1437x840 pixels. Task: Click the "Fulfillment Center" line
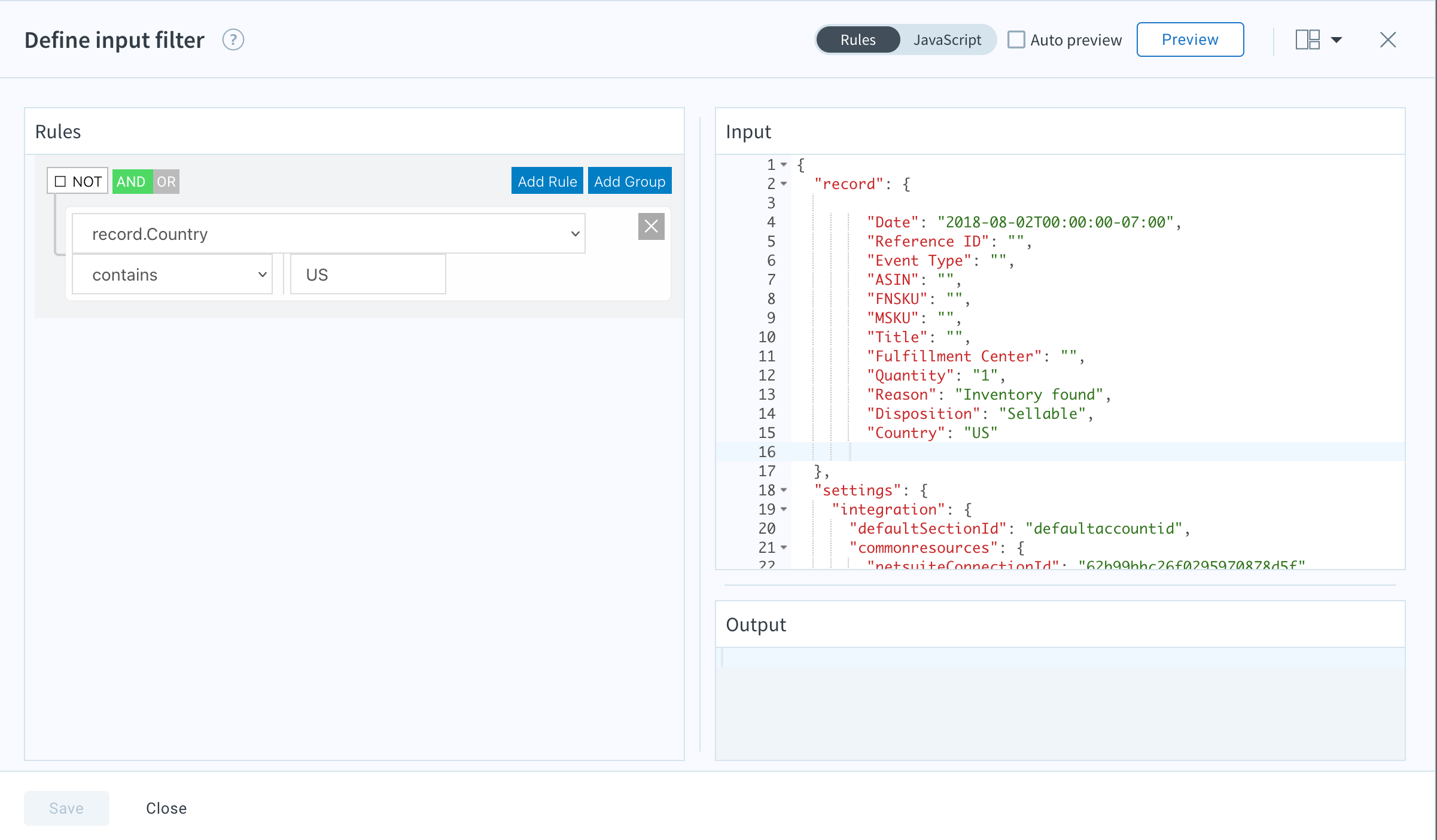pos(975,356)
